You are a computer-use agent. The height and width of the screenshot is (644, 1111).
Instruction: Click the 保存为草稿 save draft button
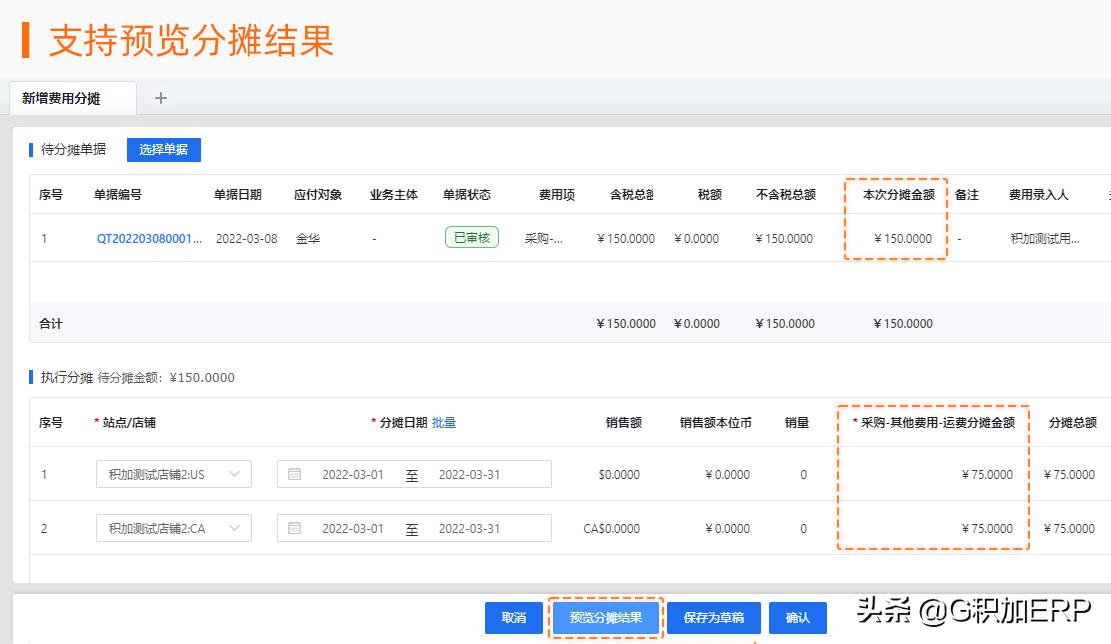711,618
